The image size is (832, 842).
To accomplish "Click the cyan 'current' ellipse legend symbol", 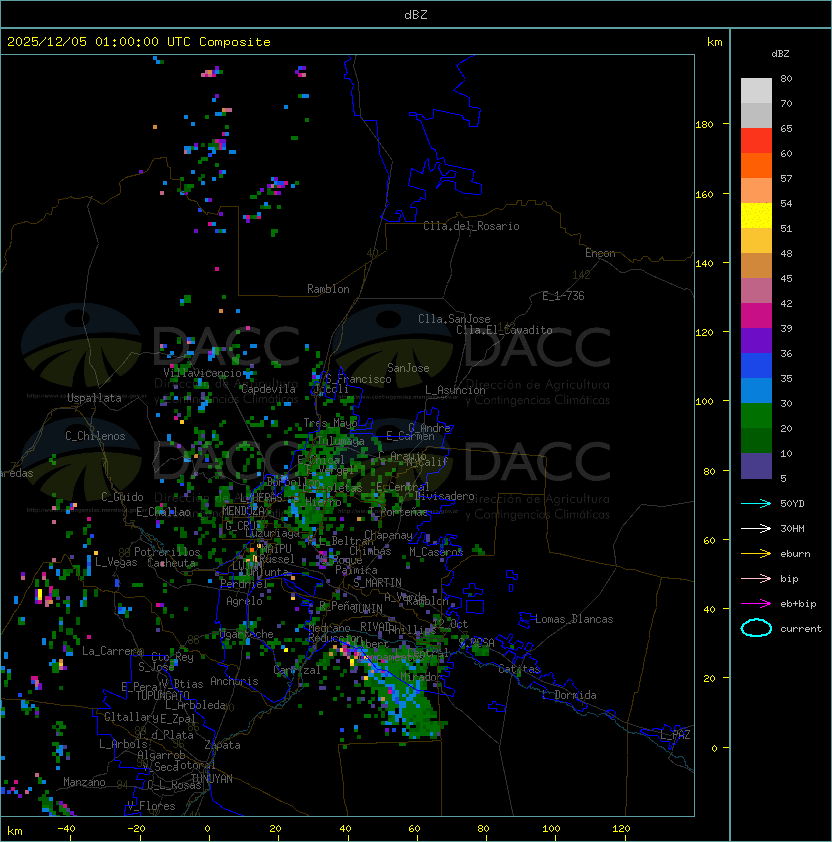I will point(756,628).
